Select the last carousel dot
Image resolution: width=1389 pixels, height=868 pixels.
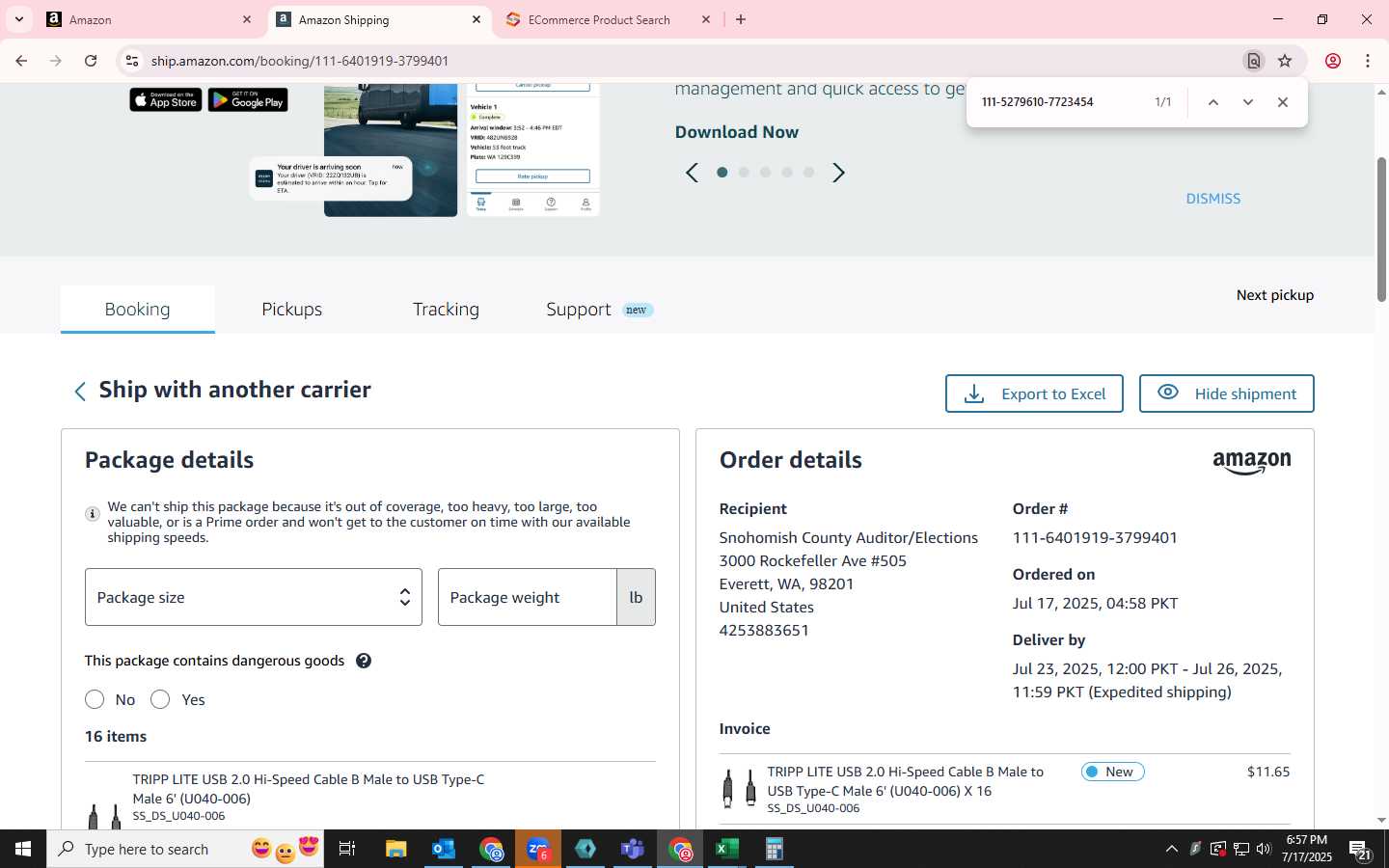809,173
